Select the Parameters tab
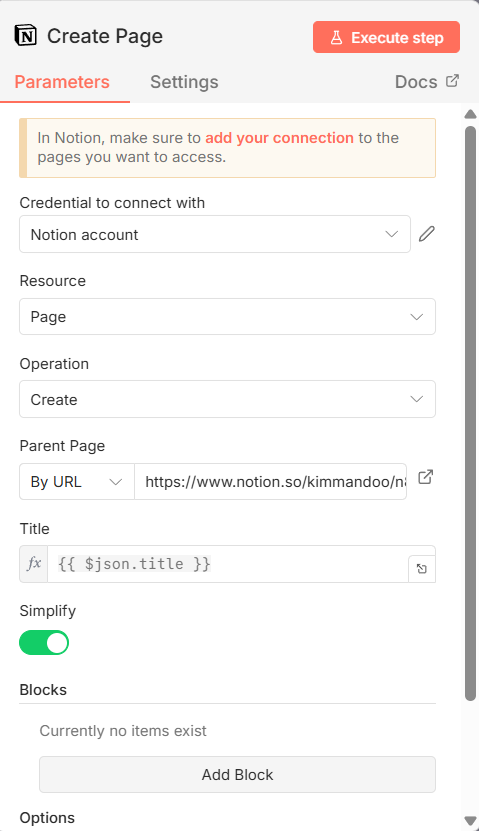 (62, 82)
